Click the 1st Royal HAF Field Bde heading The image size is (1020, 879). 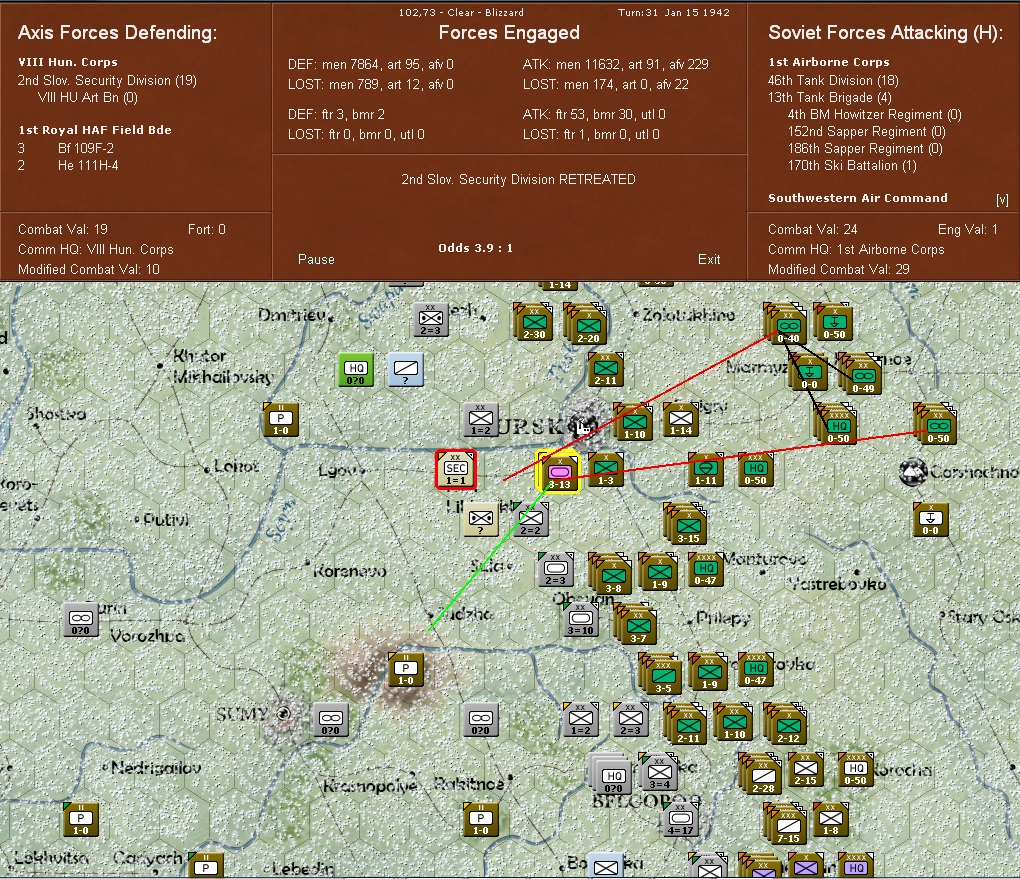point(95,130)
